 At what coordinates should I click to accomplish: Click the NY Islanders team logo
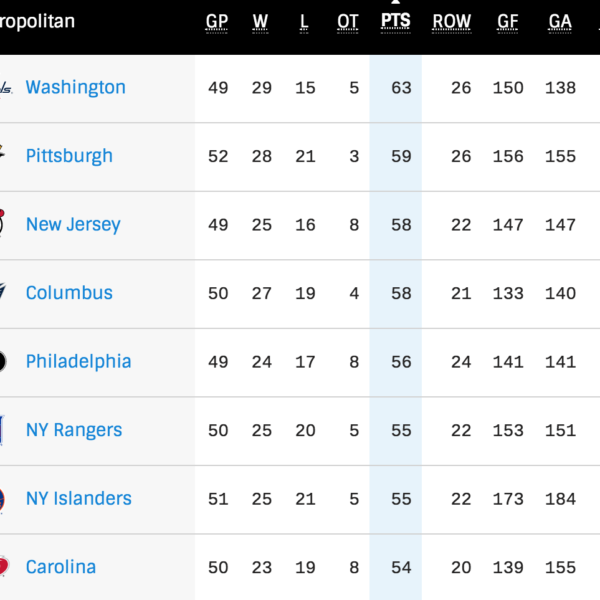4,499
